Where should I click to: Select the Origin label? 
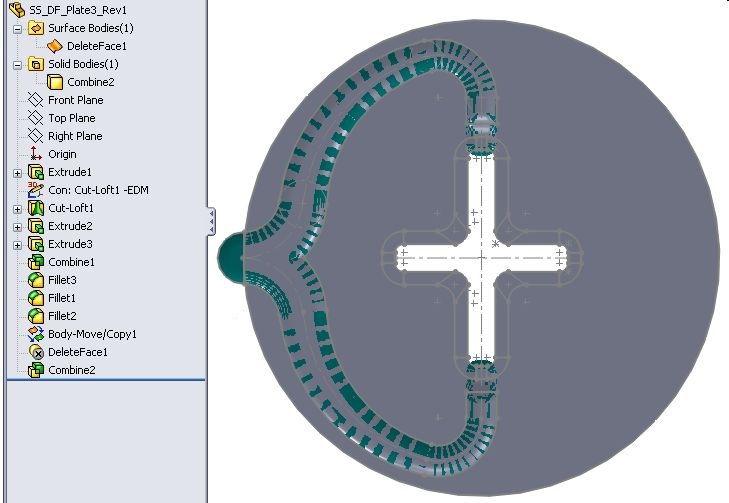(62, 154)
